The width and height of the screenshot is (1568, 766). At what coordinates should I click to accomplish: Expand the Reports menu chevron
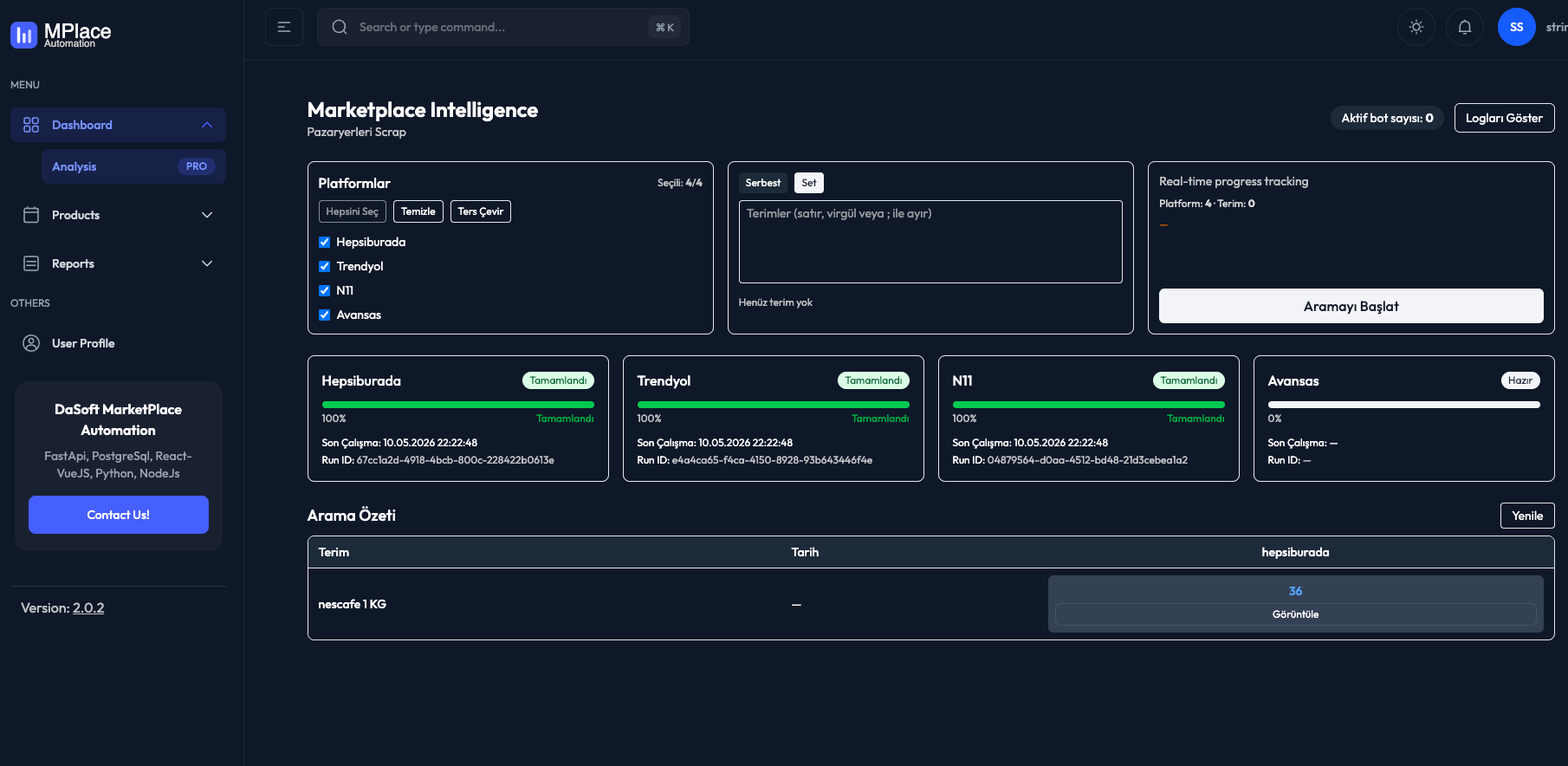pos(207,263)
